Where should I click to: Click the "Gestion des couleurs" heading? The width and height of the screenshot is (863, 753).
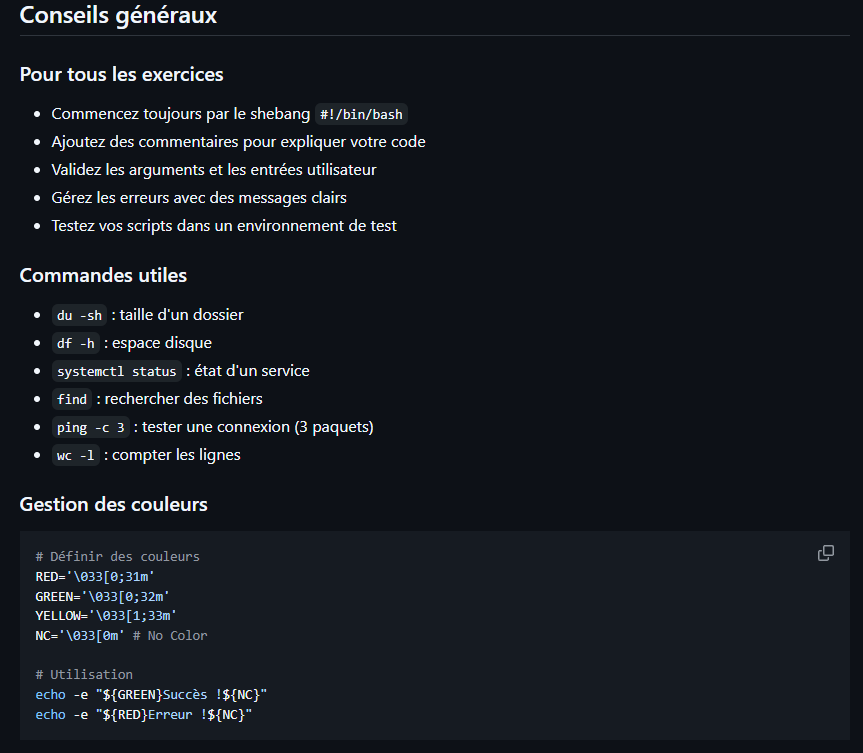(113, 504)
